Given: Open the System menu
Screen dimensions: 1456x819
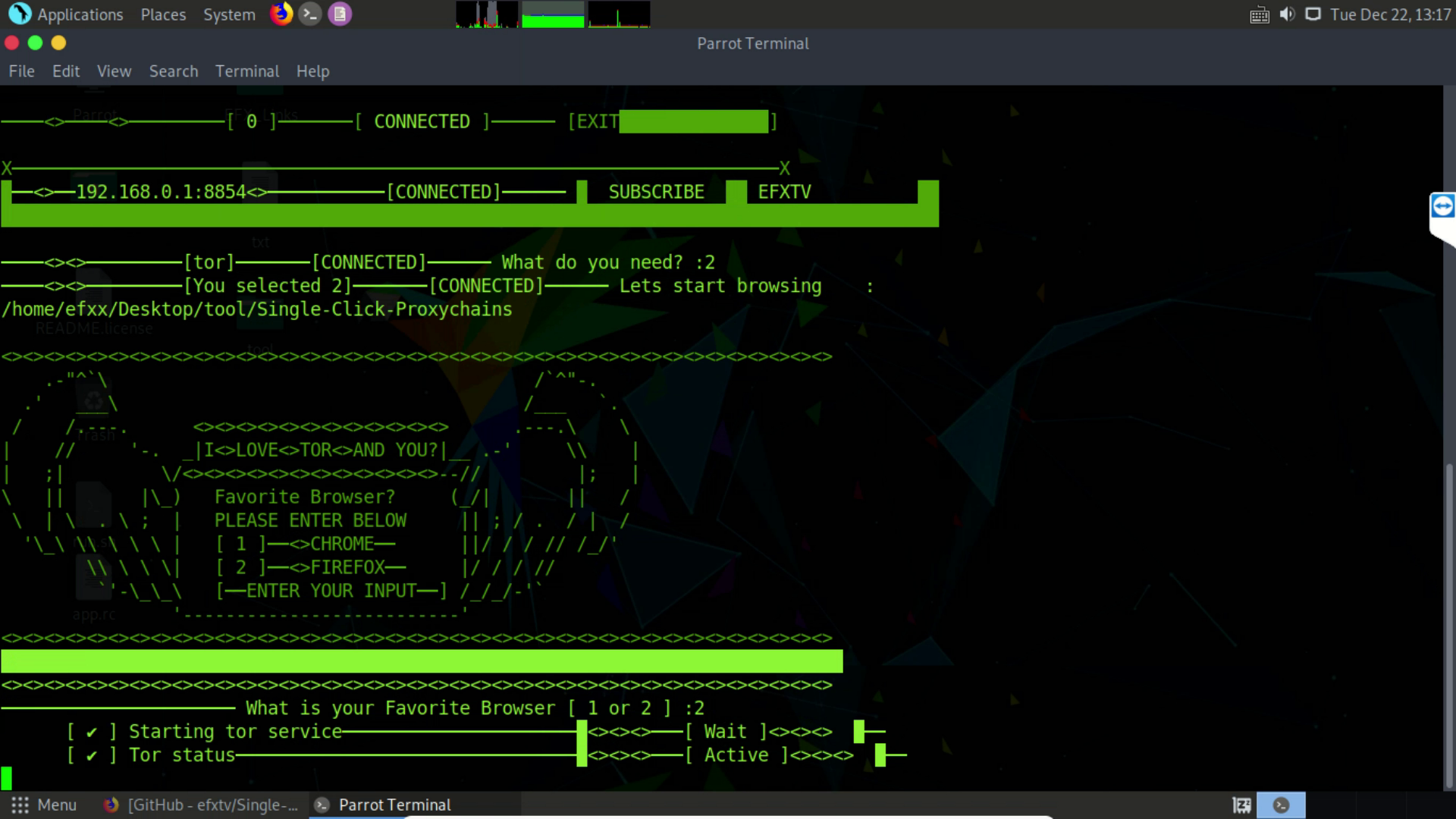Looking at the screenshot, I should pos(229,14).
